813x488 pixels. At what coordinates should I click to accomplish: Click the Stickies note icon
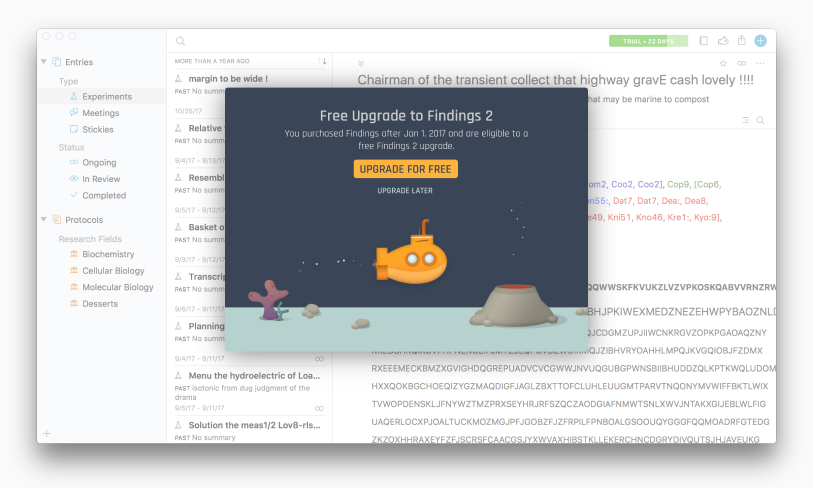(x=74, y=129)
